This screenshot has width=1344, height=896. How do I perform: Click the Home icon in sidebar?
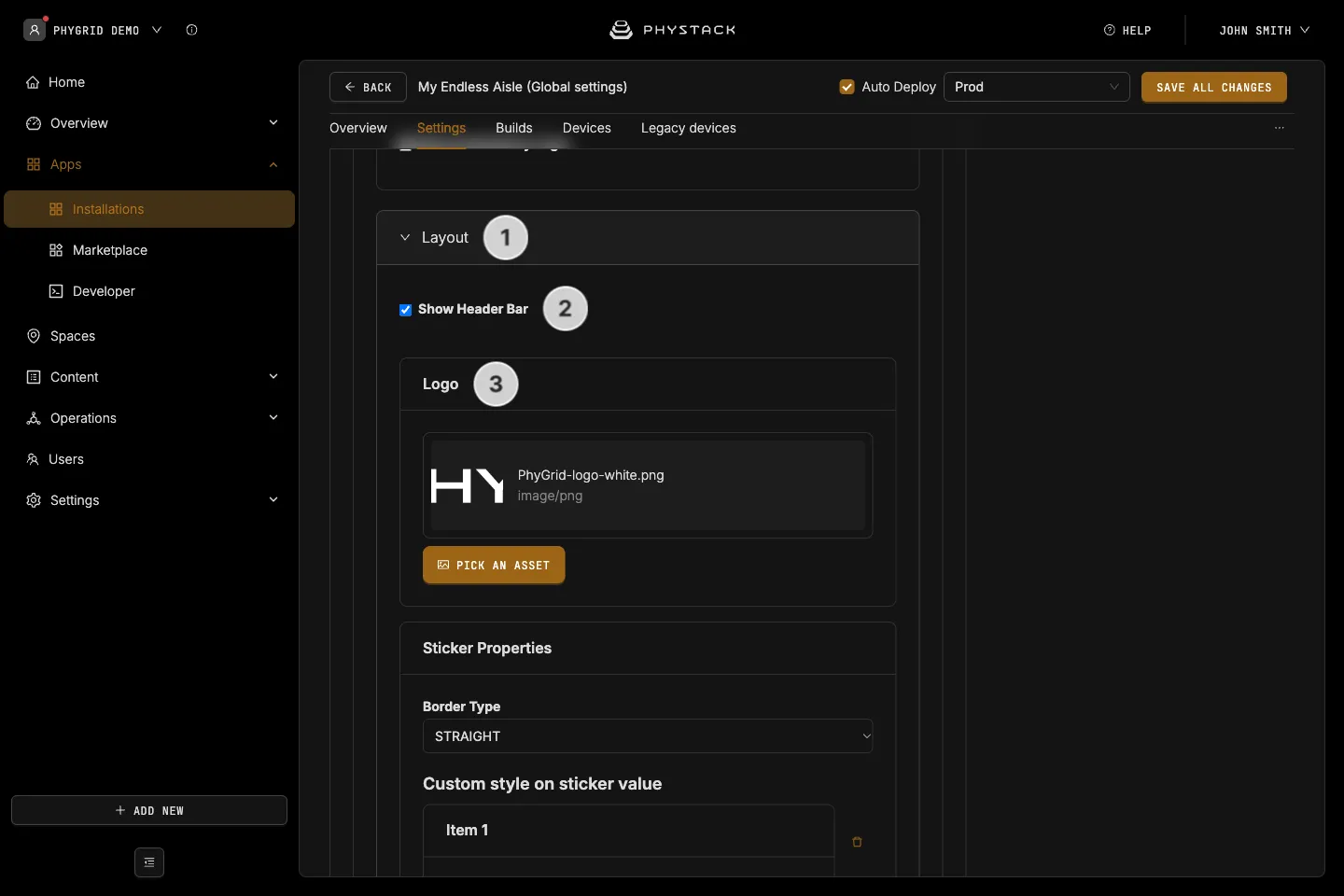pyautogui.click(x=33, y=82)
